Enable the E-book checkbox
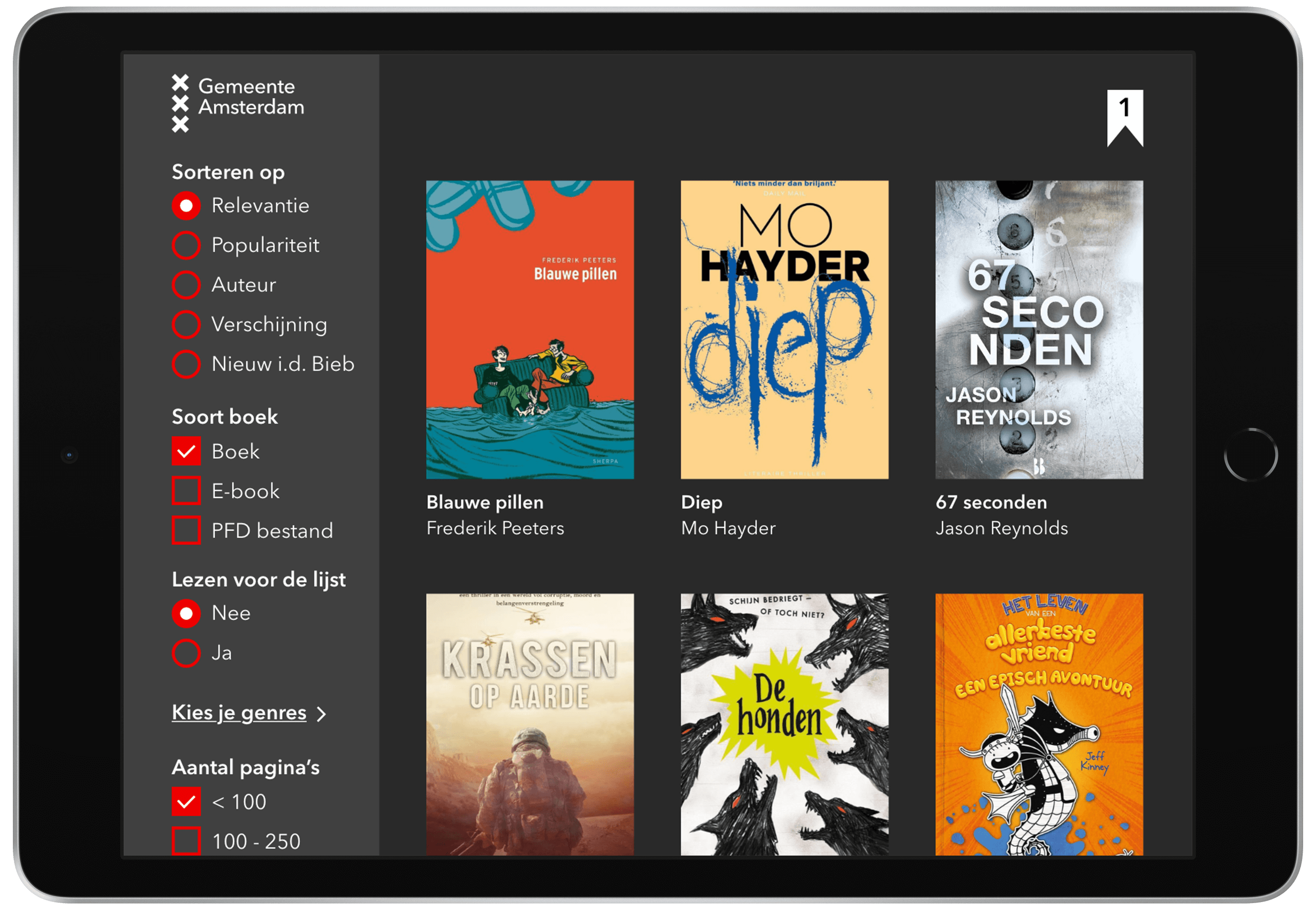The height and width of the screenshot is (910, 1316). [x=186, y=491]
